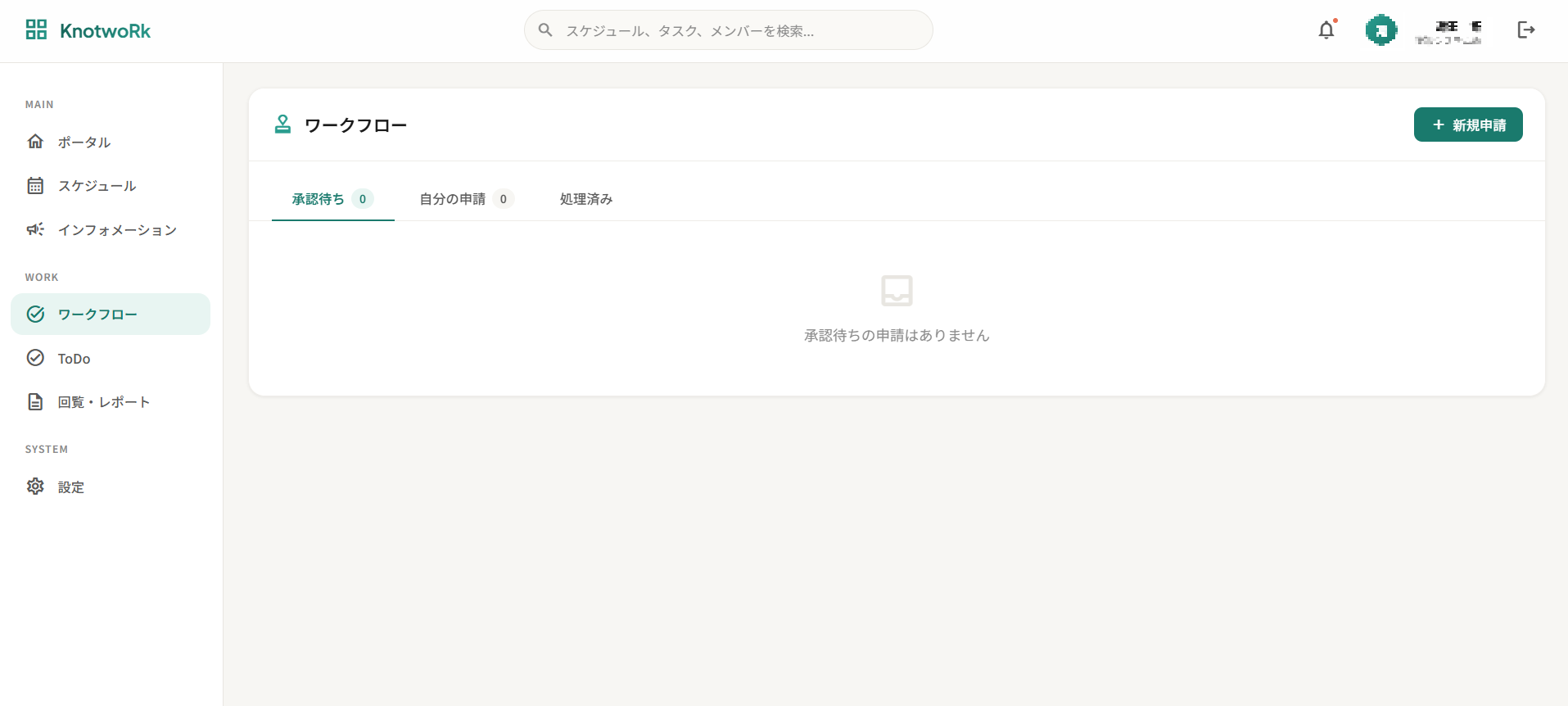Click the portal home icon
Image resolution: width=1568 pixels, height=706 pixels.
[x=35, y=142]
